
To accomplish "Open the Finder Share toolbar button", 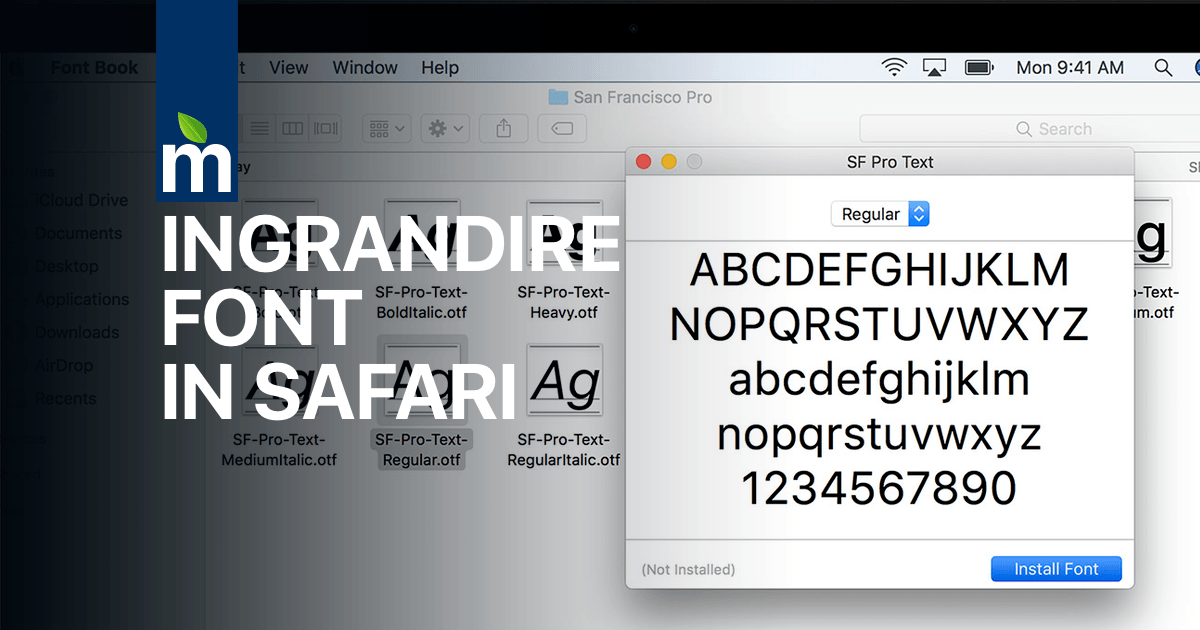I will tap(504, 128).
